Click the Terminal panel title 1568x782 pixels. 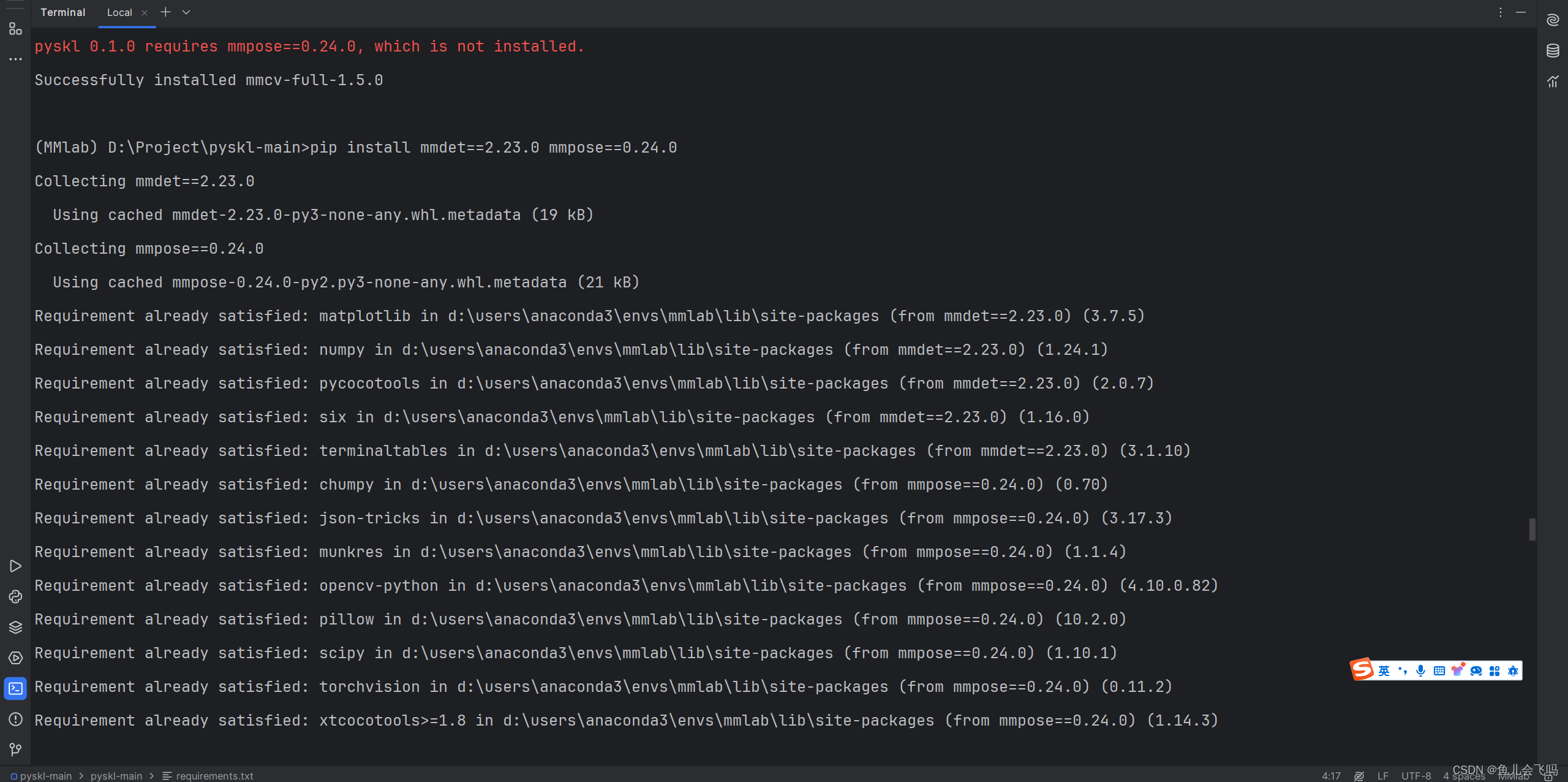tap(62, 12)
